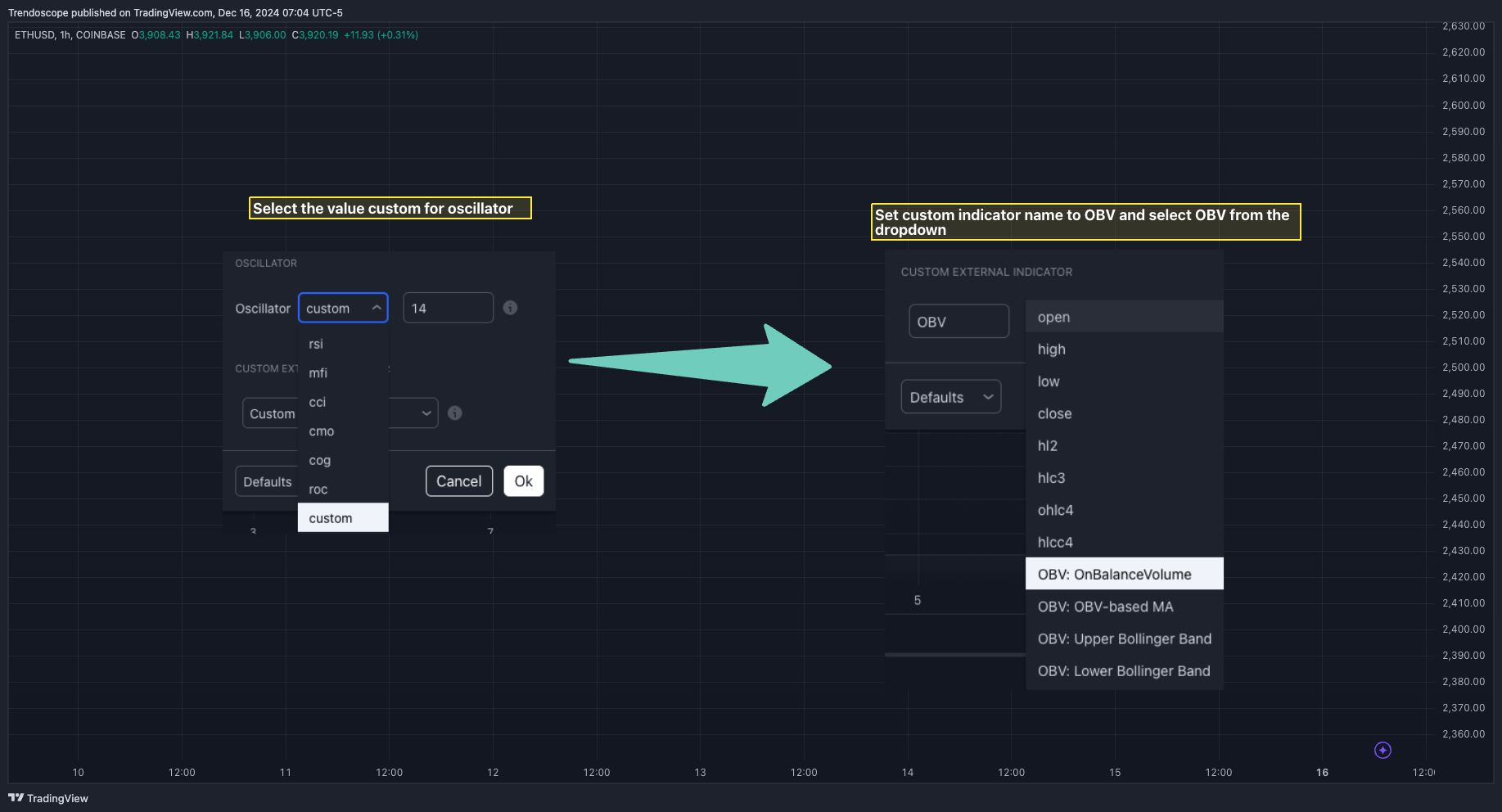
Task: Collapse the Oscillator dropdown showing custom
Action: pyautogui.click(x=343, y=308)
